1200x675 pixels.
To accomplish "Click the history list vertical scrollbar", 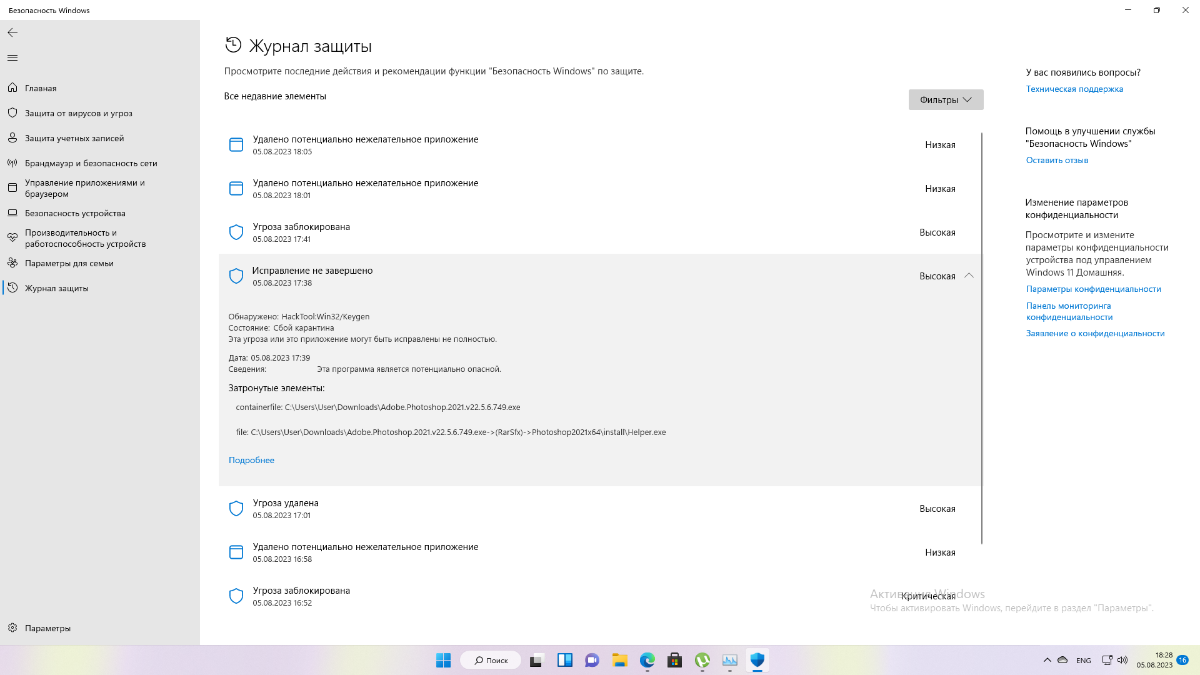I will click(982, 338).
